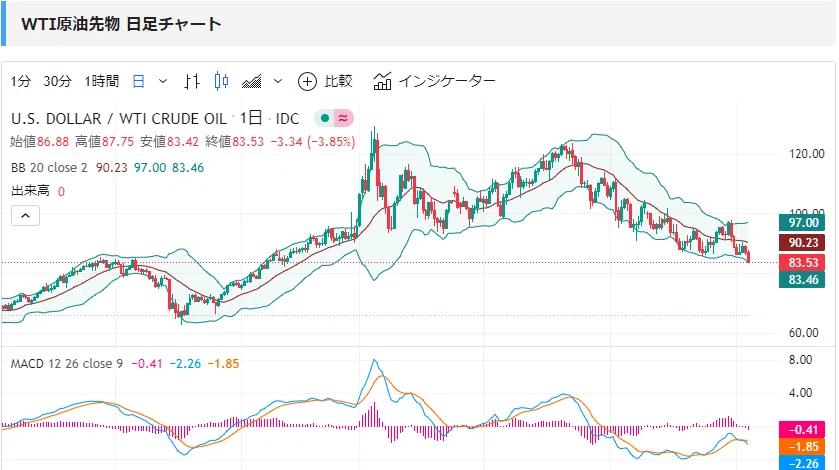Switch to candlestick chart style icon
This screenshot has width=839, height=470.
[222, 81]
